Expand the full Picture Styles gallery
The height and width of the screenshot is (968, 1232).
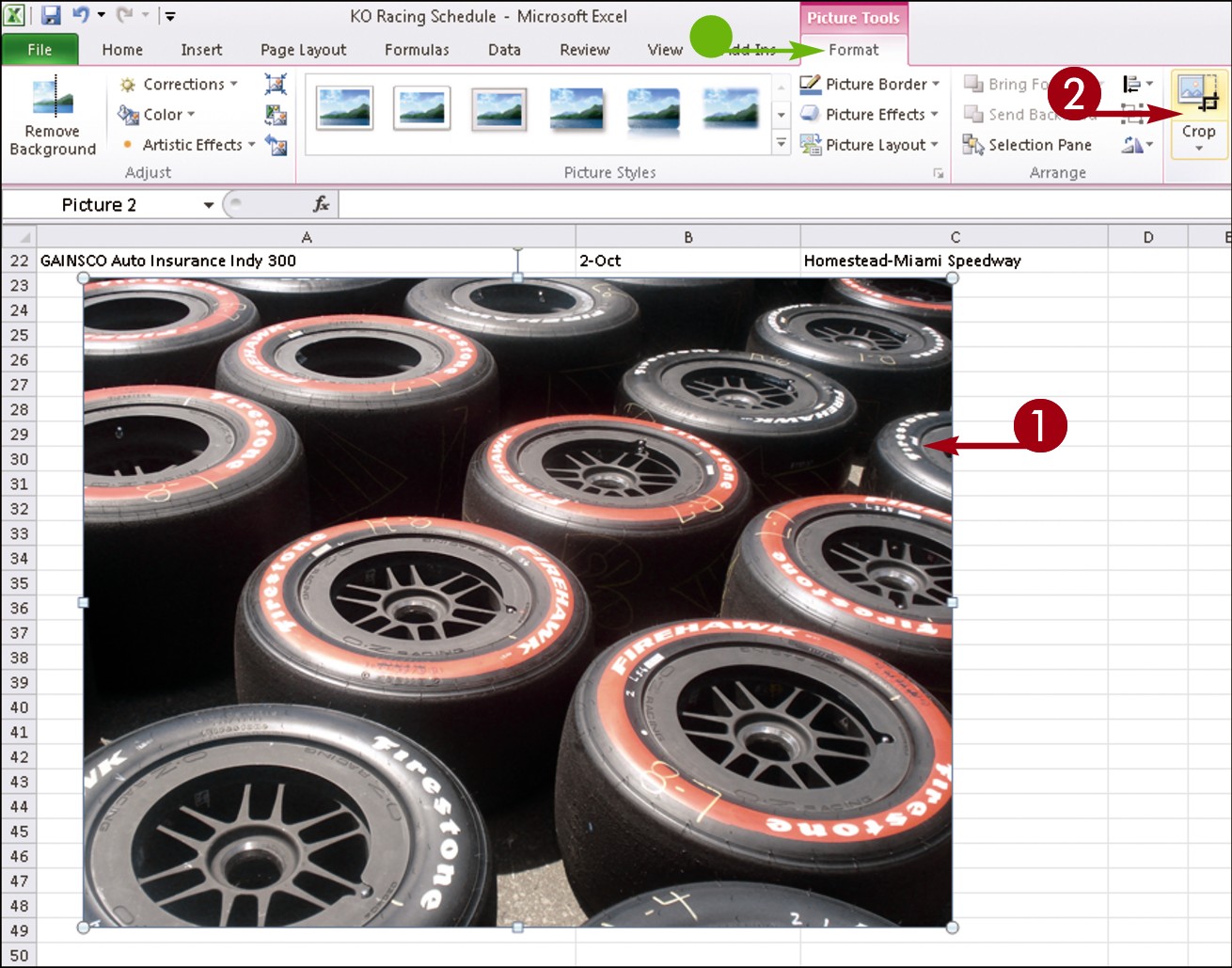(x=781, y=143)
